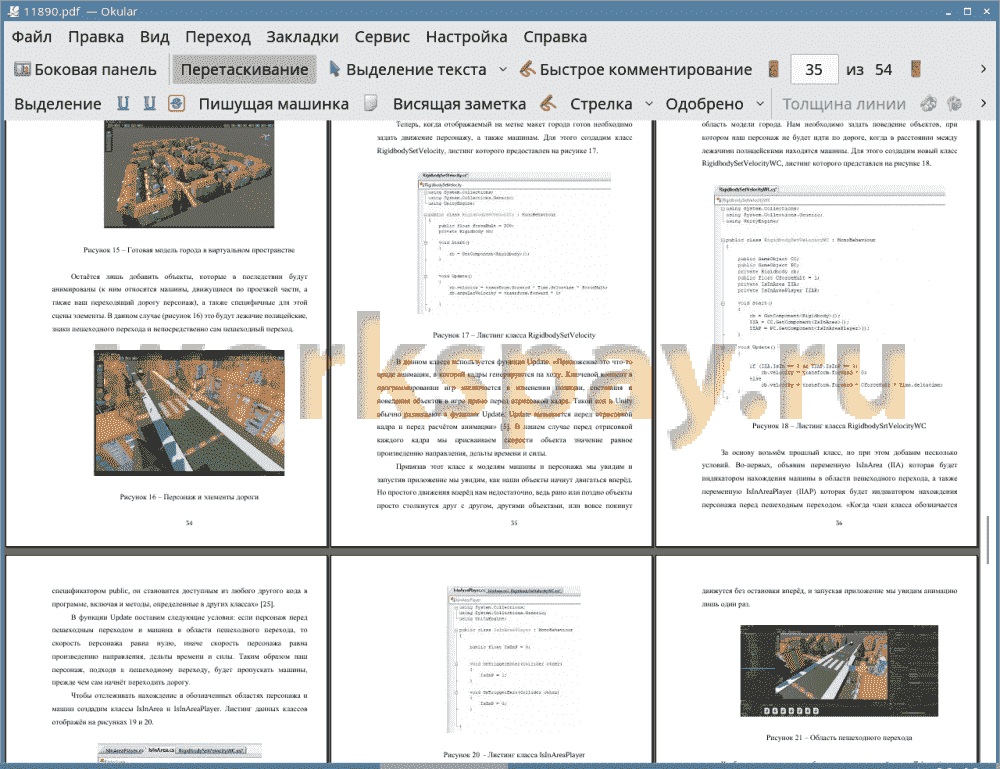This screenshot has height=769, width=1000.
Task: Maximize the Okular window
Action: tap(967, 11)
